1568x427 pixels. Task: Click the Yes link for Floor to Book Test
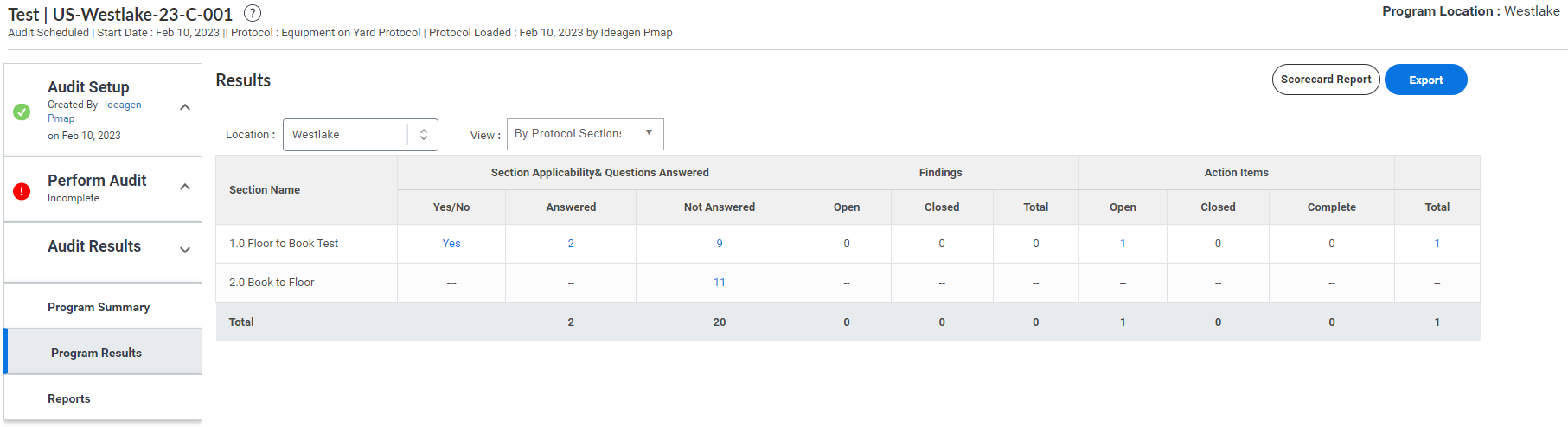pyautogui.click(x=451, y=244)
